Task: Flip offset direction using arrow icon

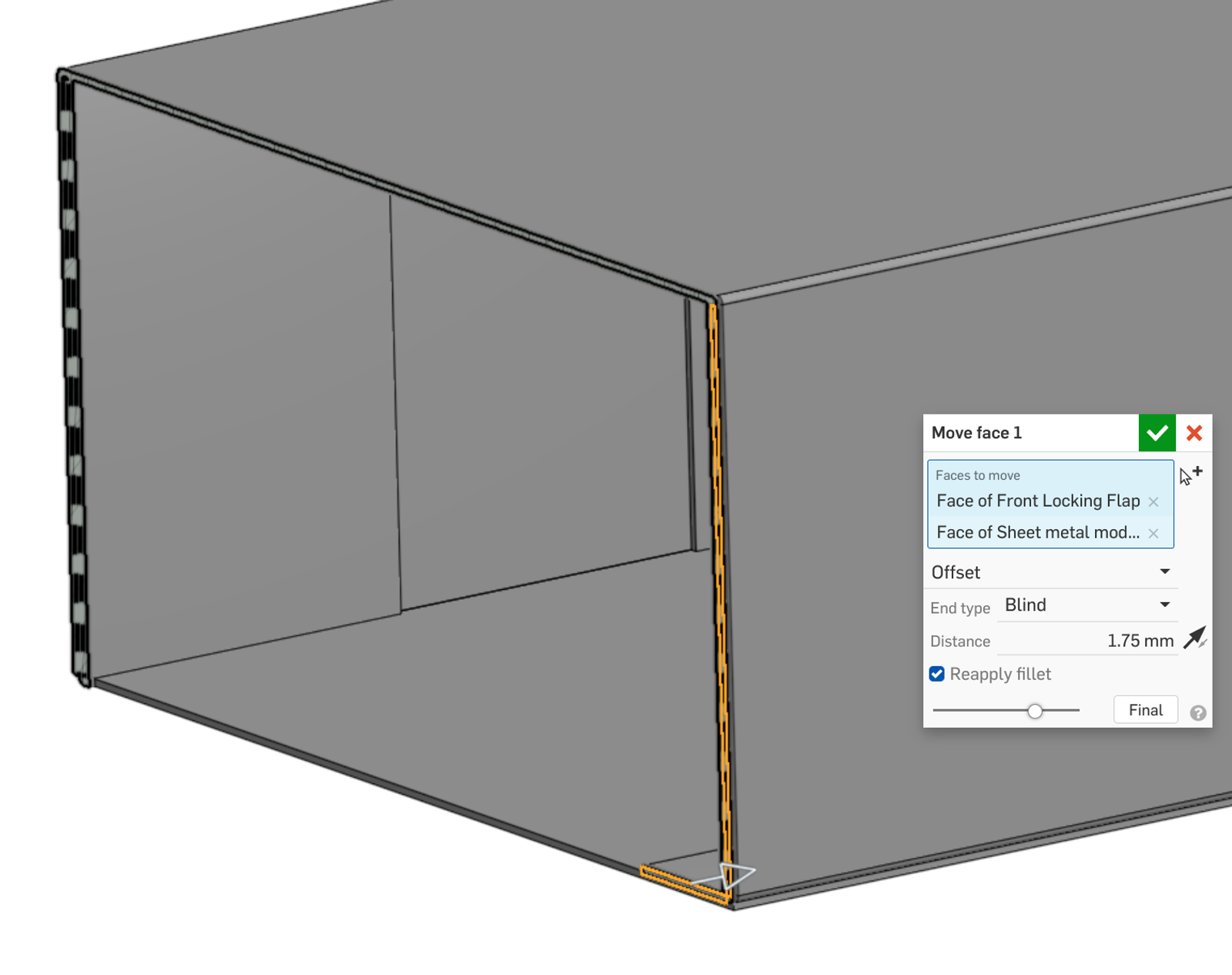Action: [x=1194, y=638]
